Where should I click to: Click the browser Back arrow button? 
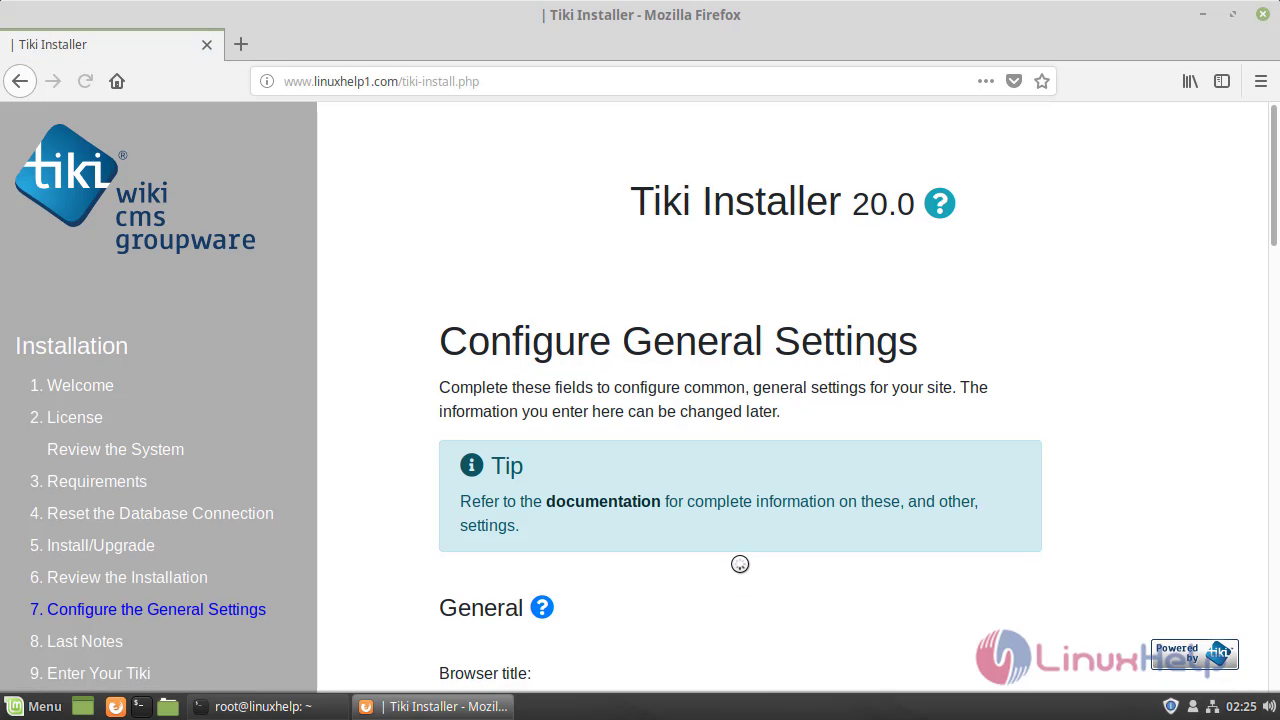(x=20, y=81)
